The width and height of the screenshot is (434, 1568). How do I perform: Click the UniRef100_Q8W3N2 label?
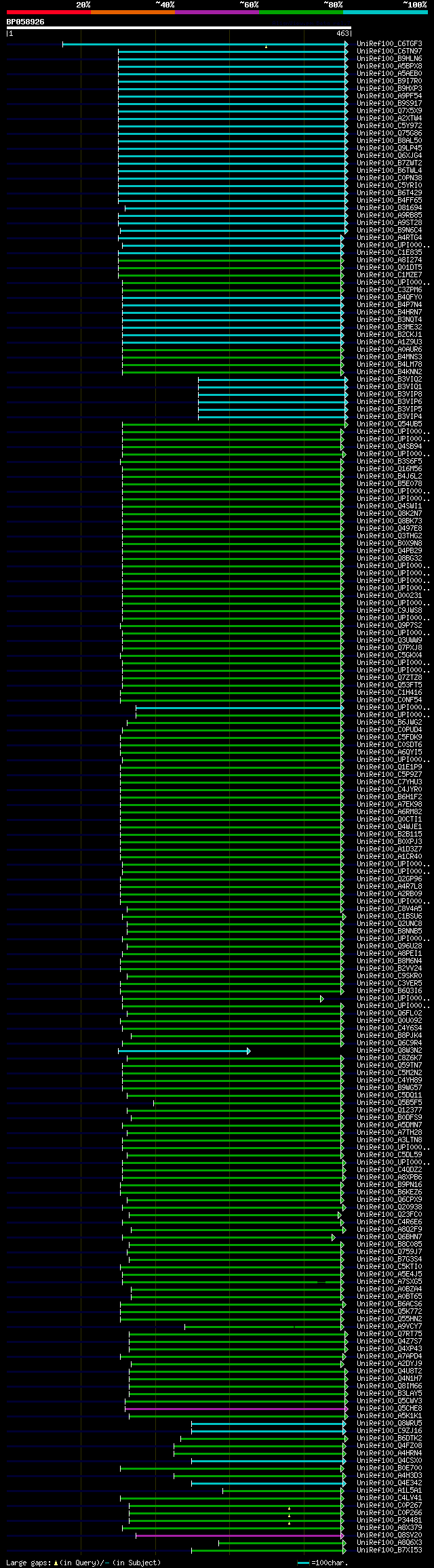click(389, 1051)
